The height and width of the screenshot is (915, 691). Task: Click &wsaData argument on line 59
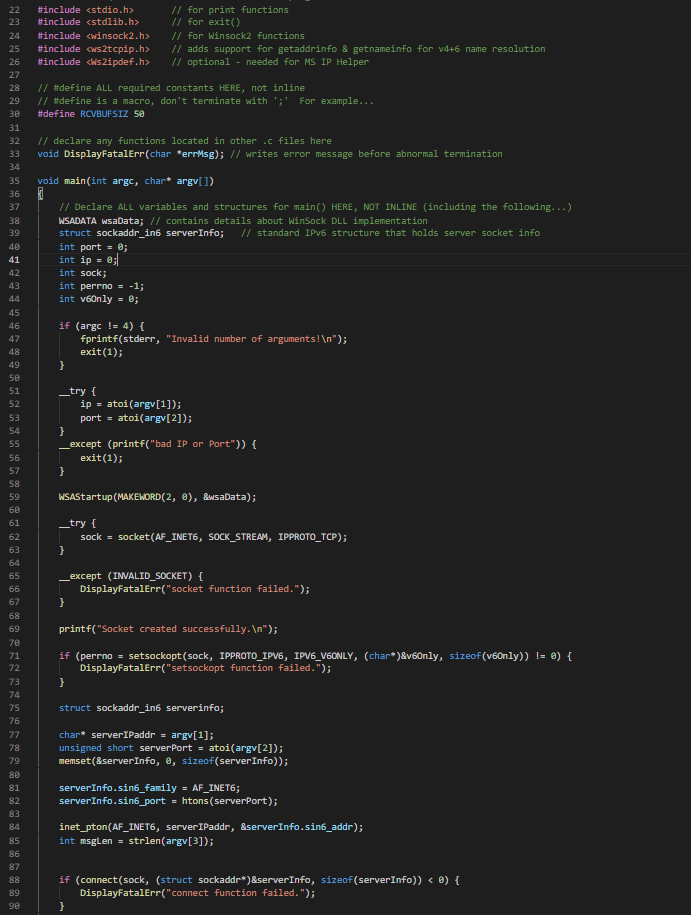pos(224,497)
